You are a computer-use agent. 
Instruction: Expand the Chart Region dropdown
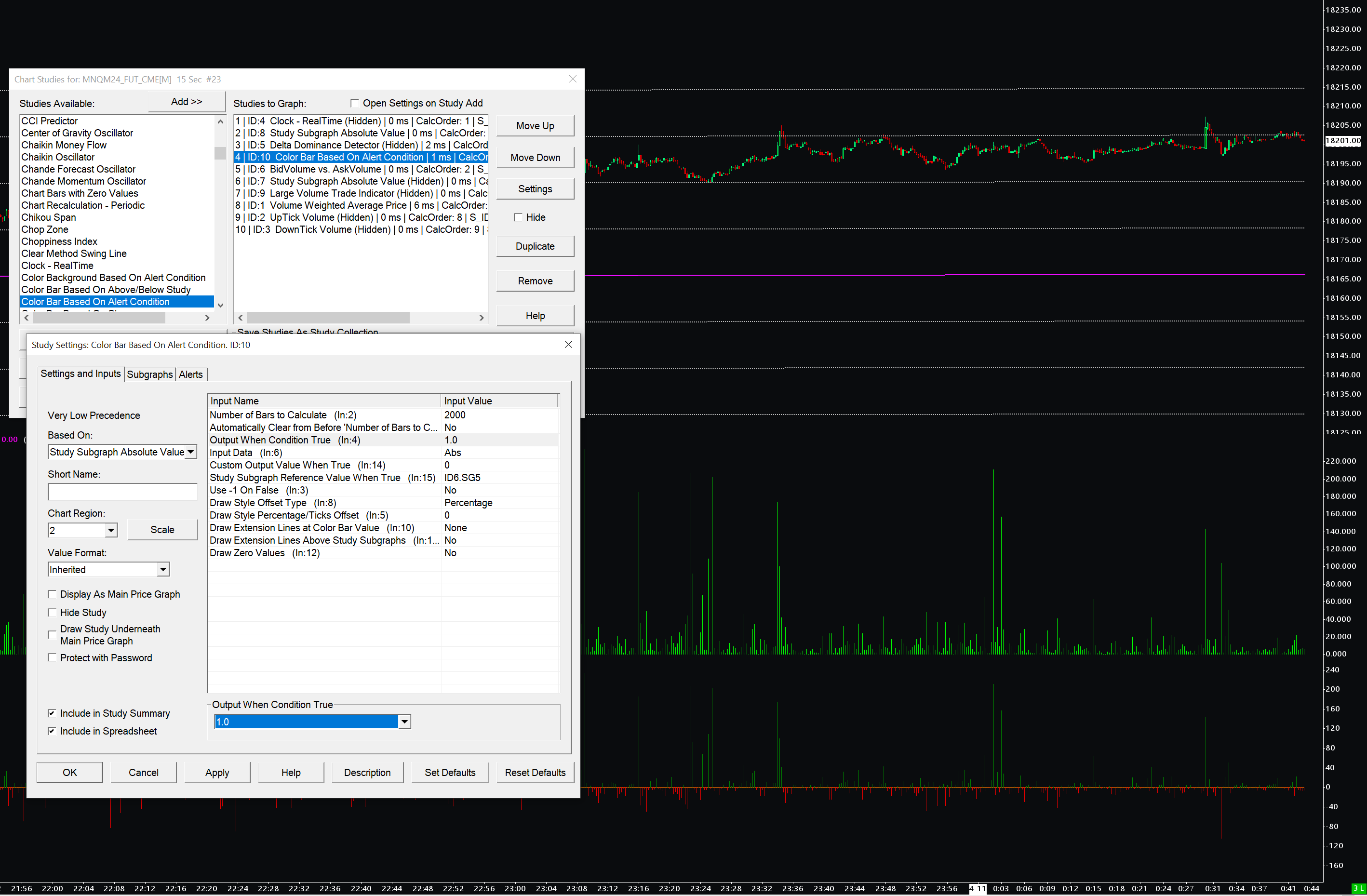pos(111,530)
